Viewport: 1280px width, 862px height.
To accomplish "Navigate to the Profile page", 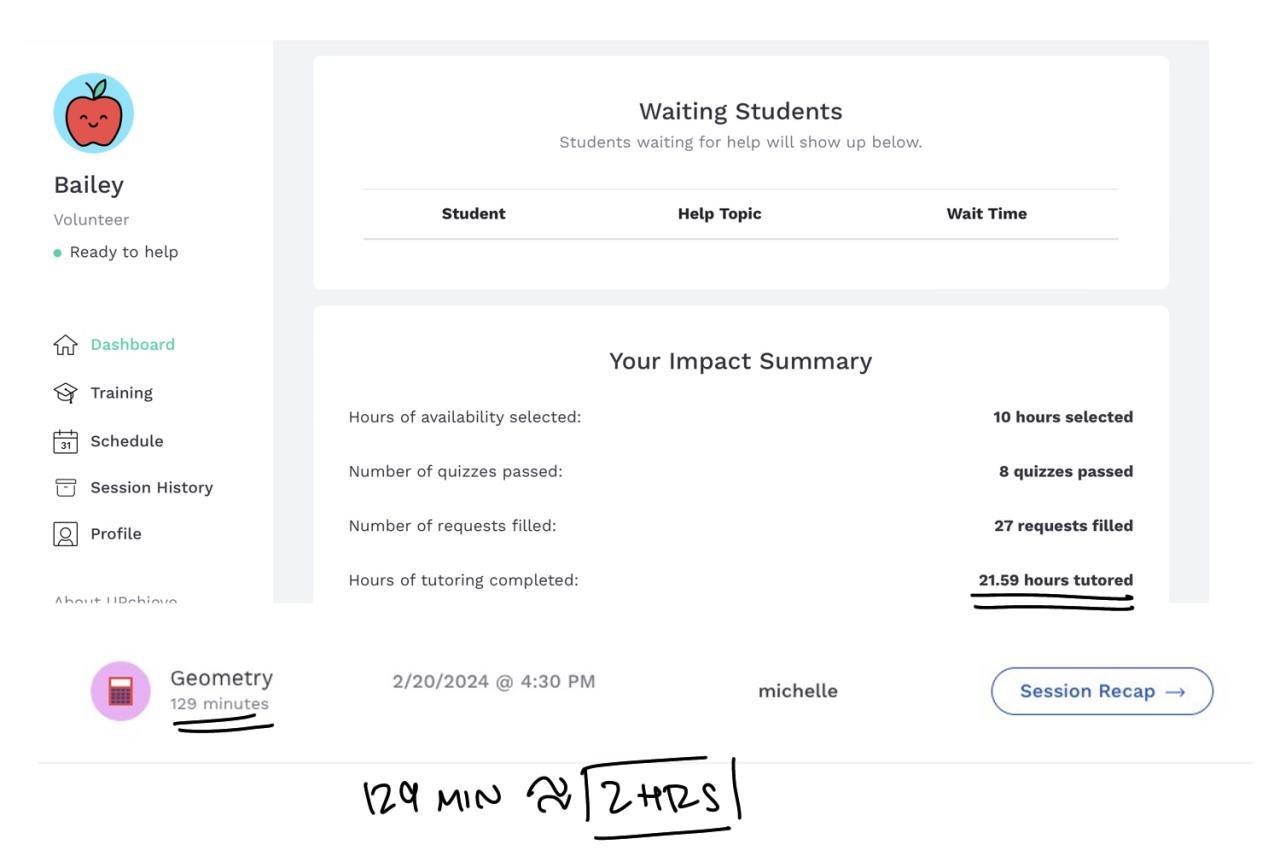I will pyautogui.click(x=116, y=534).
